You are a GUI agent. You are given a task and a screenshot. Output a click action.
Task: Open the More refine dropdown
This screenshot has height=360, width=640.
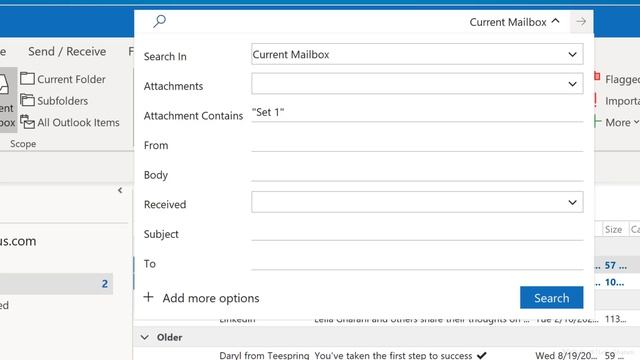621,122
